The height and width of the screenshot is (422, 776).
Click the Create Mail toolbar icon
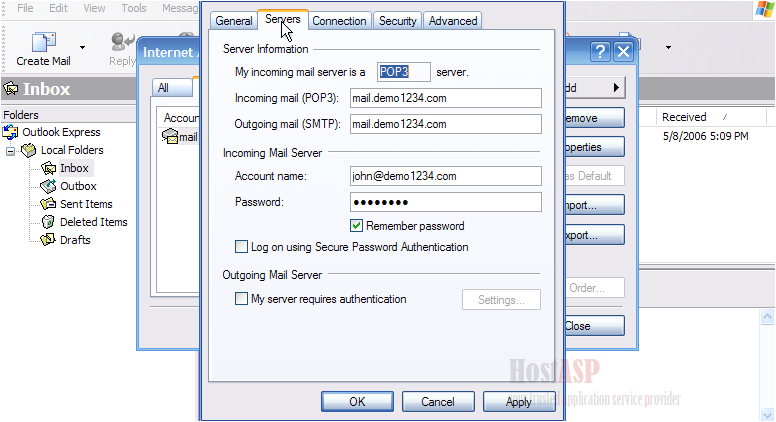(x=44, y=43)
